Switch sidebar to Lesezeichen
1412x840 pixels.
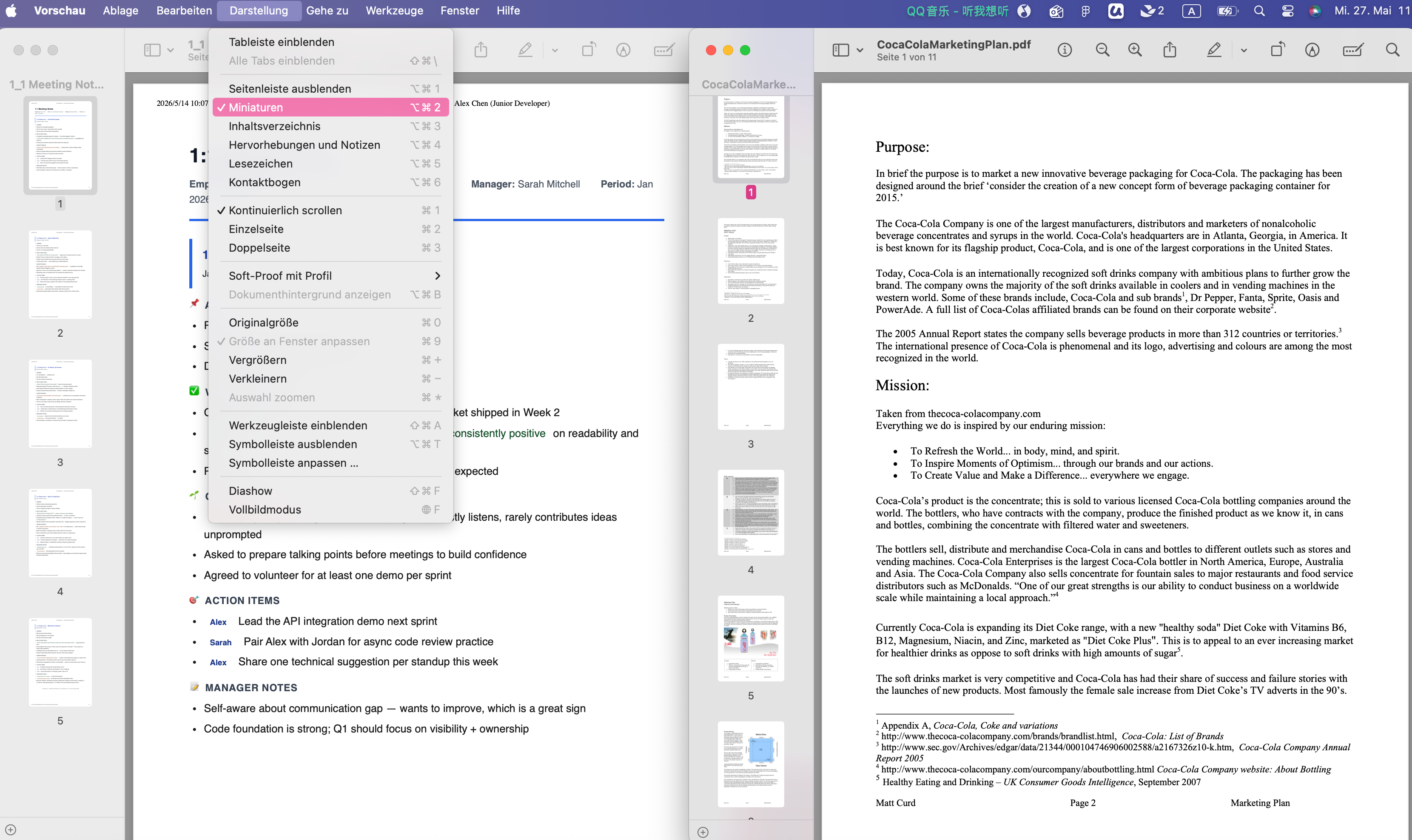coord(330,164)
